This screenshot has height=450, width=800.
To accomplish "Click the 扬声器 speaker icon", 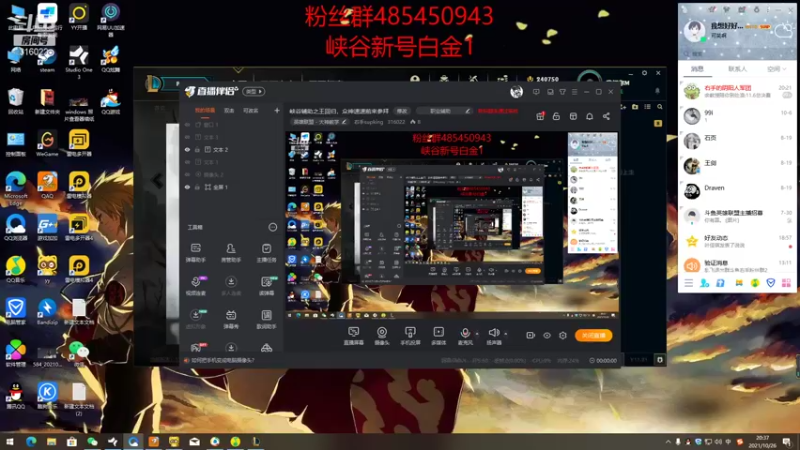I will tap(493, 333).
